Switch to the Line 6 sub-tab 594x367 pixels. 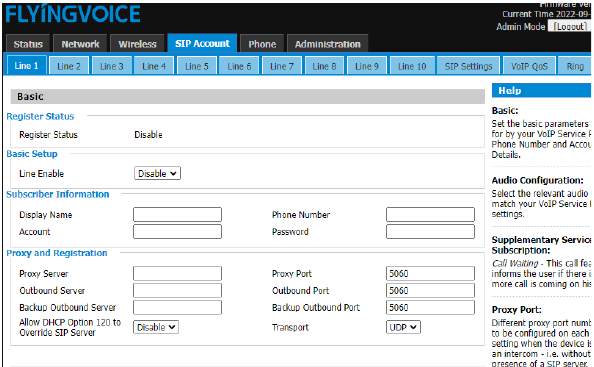(239, 66)
